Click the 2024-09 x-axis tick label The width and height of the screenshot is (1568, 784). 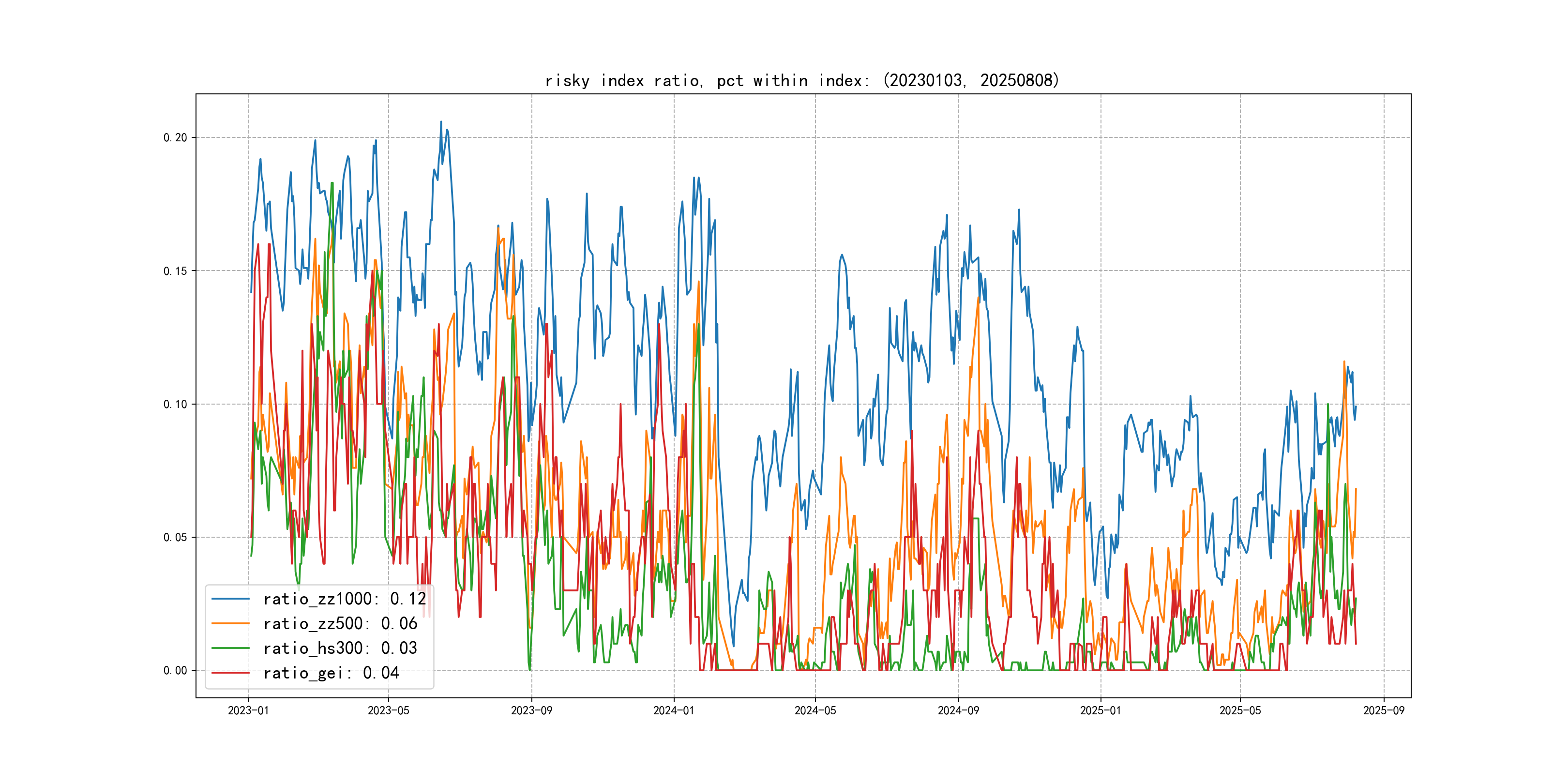tap(958, 710)
